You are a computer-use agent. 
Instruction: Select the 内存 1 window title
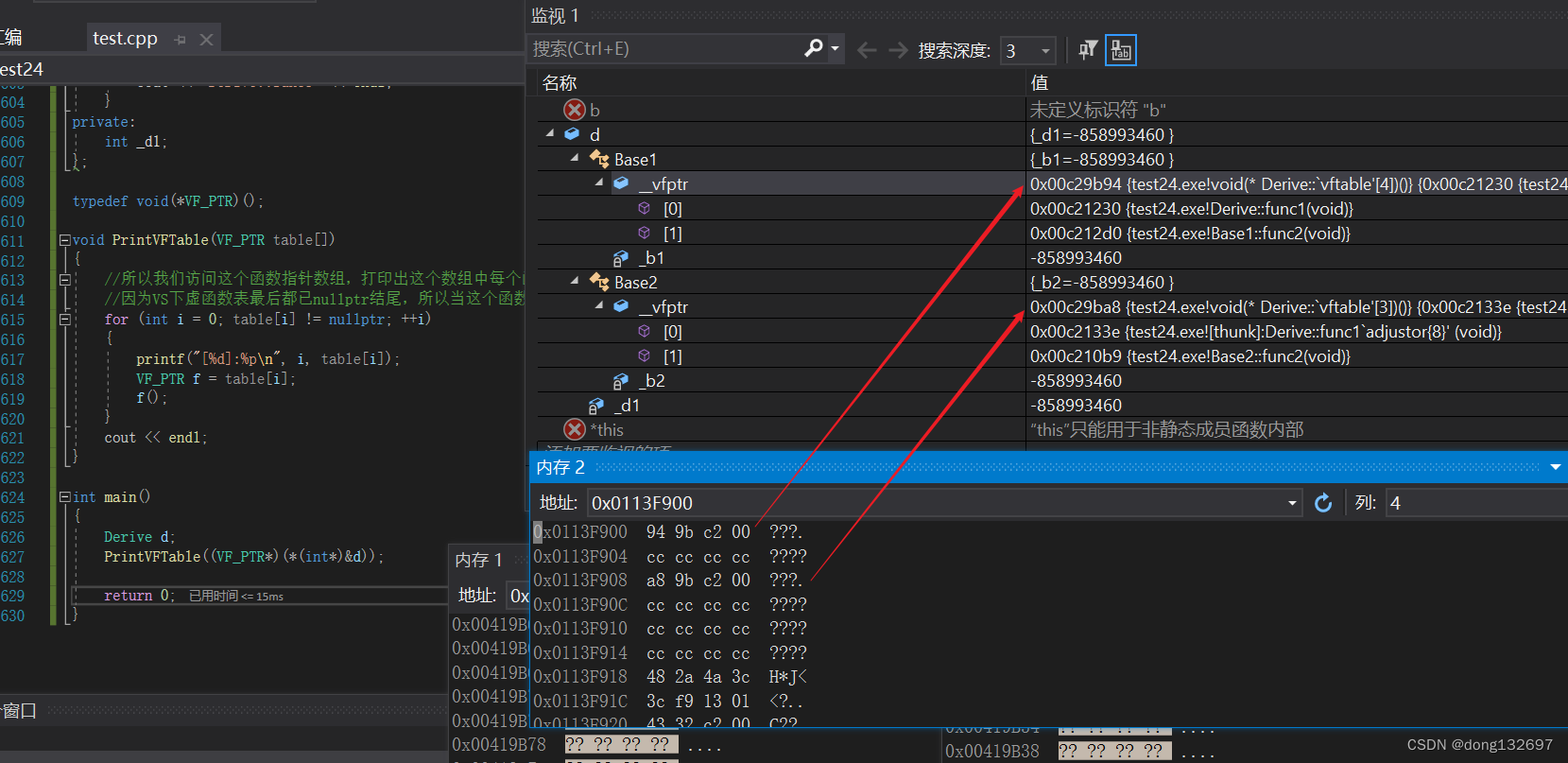pos(478,560)
